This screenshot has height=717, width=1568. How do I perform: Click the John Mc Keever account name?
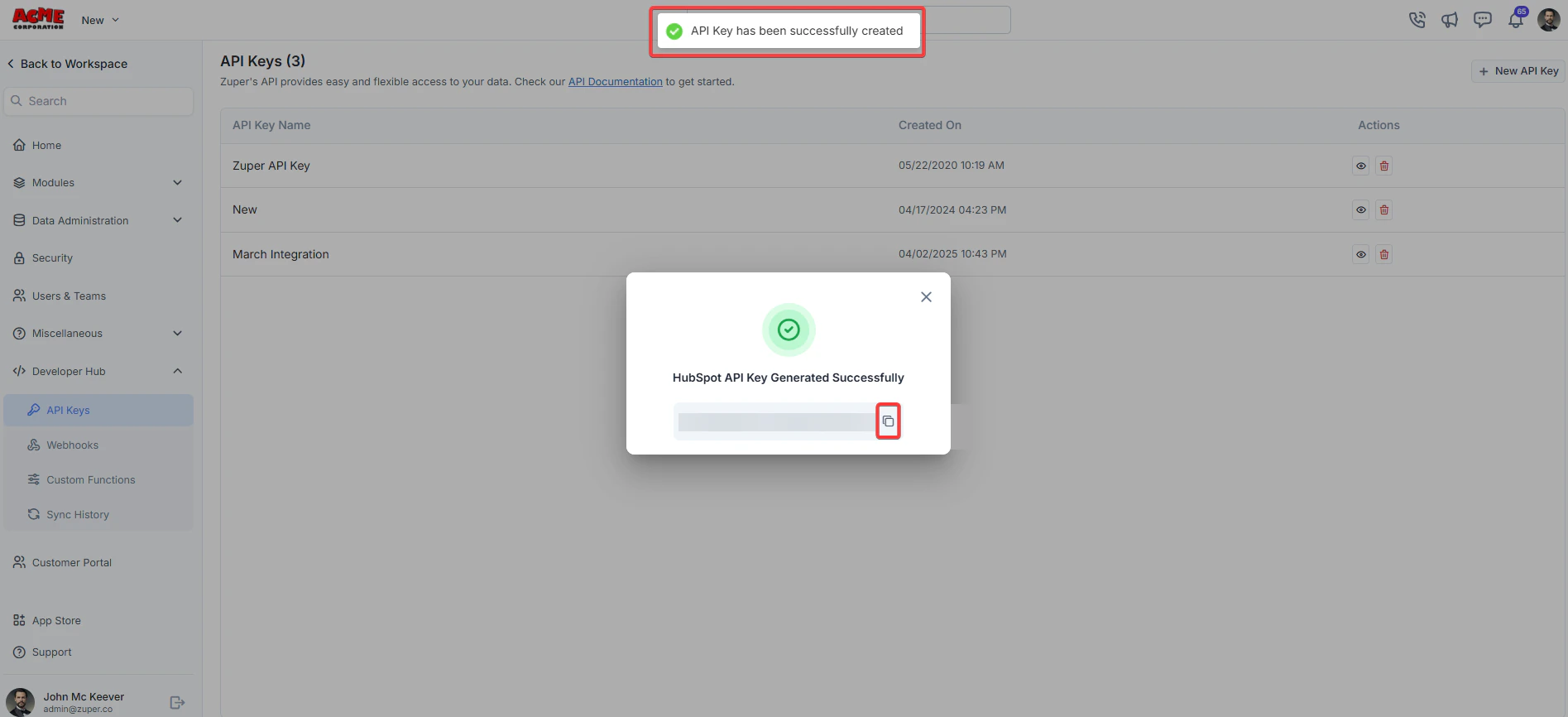pos(84,697)
